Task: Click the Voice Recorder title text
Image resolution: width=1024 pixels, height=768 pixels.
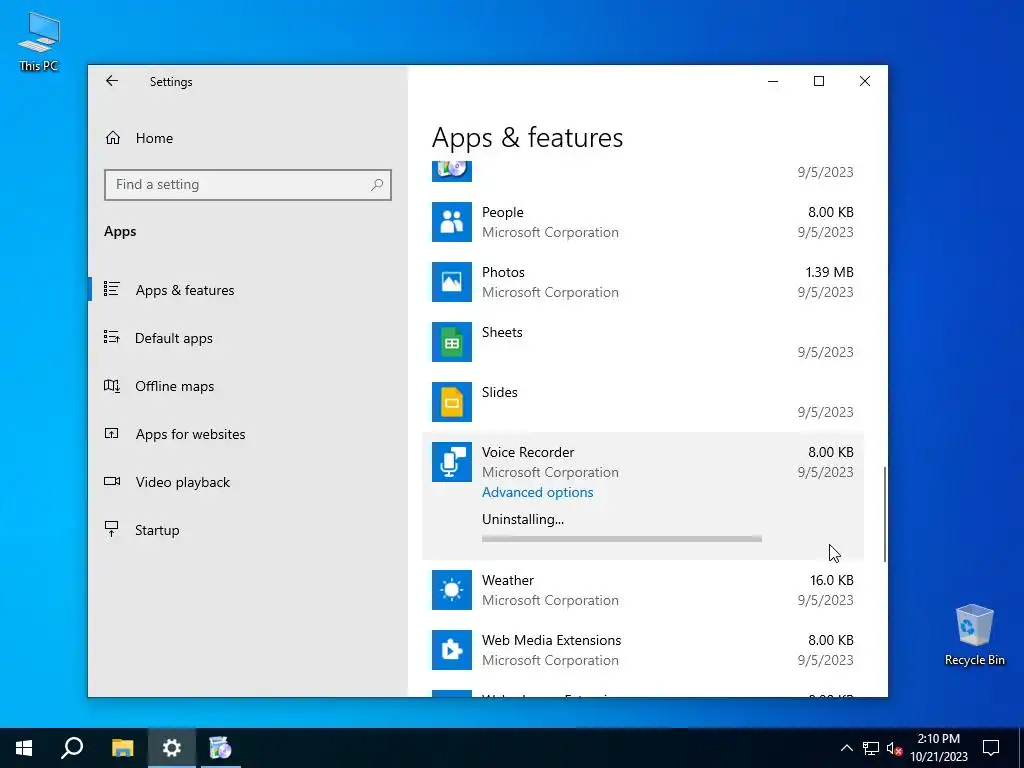Action: click(x=528, y=452)
